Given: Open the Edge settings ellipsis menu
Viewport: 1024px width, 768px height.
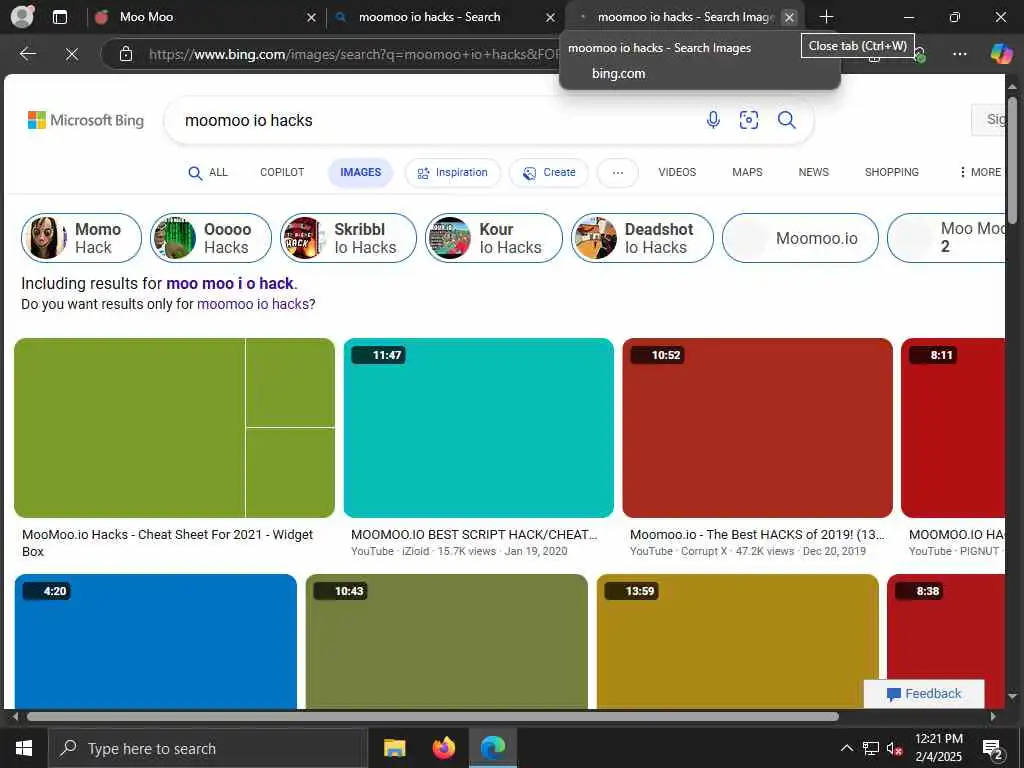Looking at the screenshot, I should pyautogui.click(x=959, y=54).
